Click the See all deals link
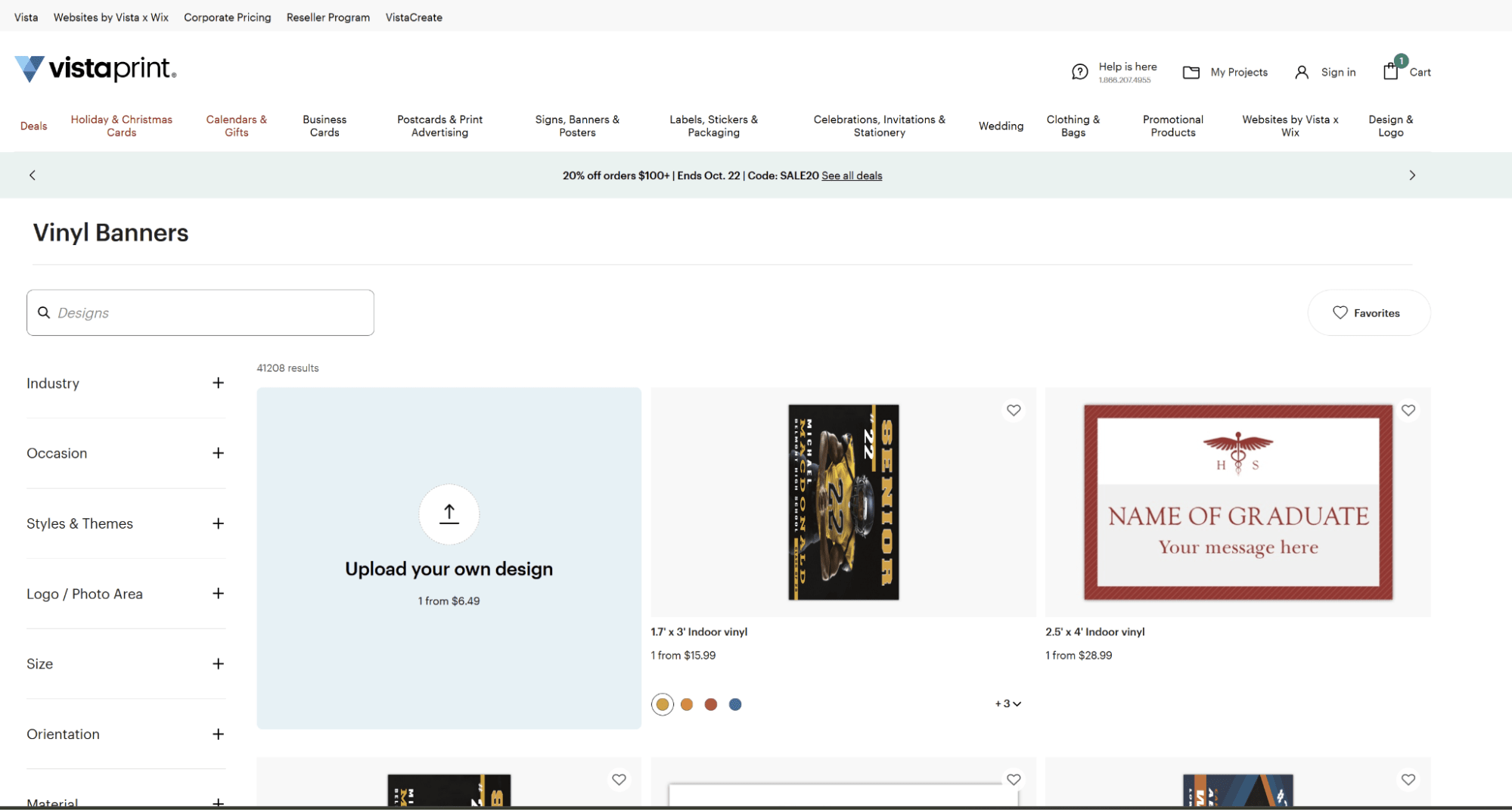 [852, 175]
